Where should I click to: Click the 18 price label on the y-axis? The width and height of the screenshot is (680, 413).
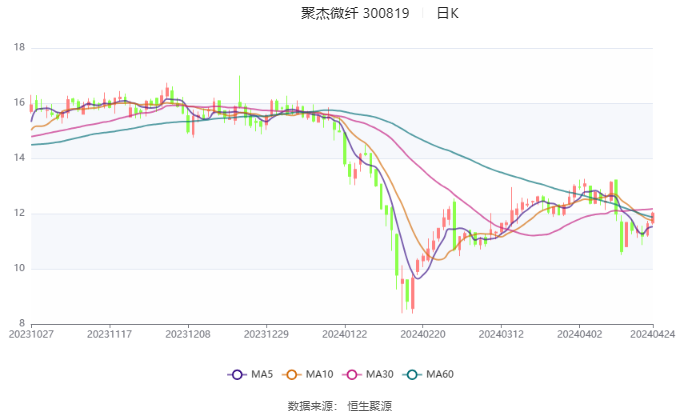pyautogui.click(x=18, y=47)
